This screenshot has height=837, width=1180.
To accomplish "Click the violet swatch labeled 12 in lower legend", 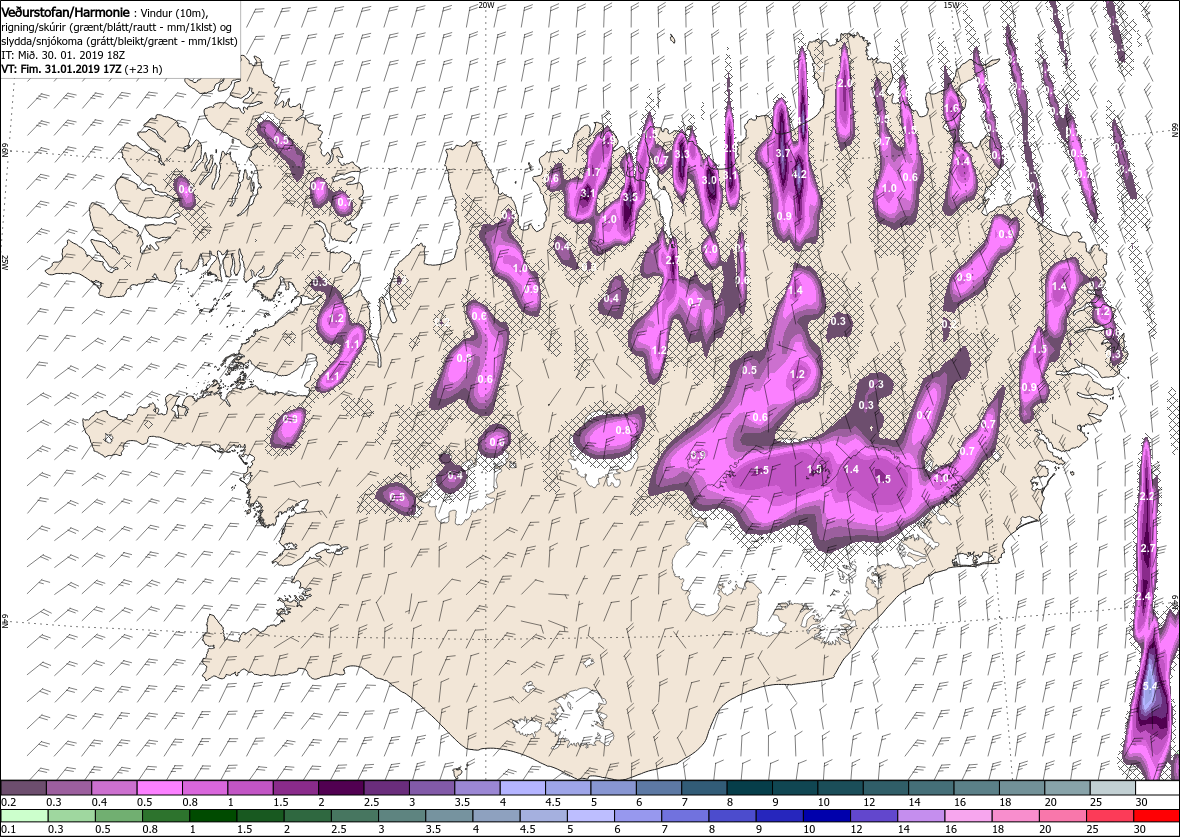I will (x=873, y=816).
